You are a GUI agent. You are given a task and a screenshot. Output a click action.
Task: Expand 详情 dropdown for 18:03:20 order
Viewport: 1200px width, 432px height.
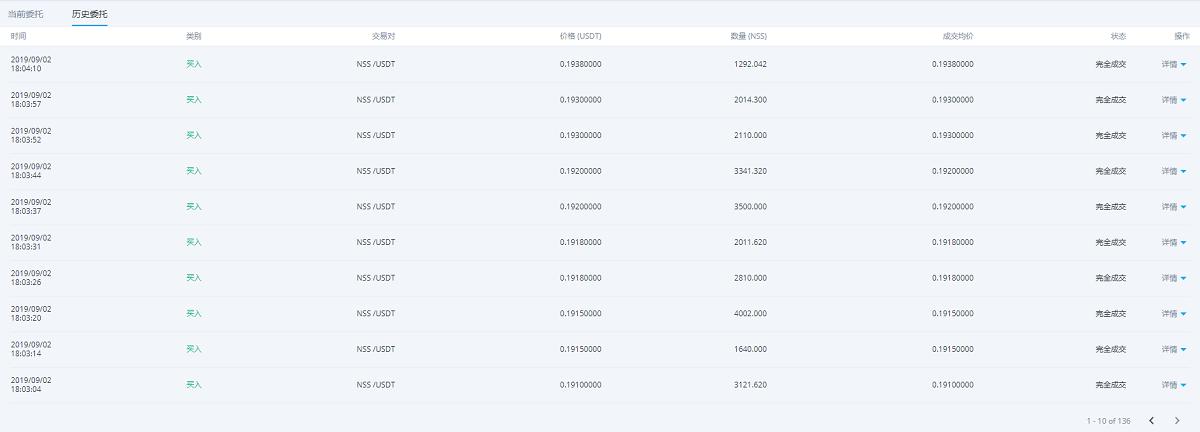coord(1174,313)
